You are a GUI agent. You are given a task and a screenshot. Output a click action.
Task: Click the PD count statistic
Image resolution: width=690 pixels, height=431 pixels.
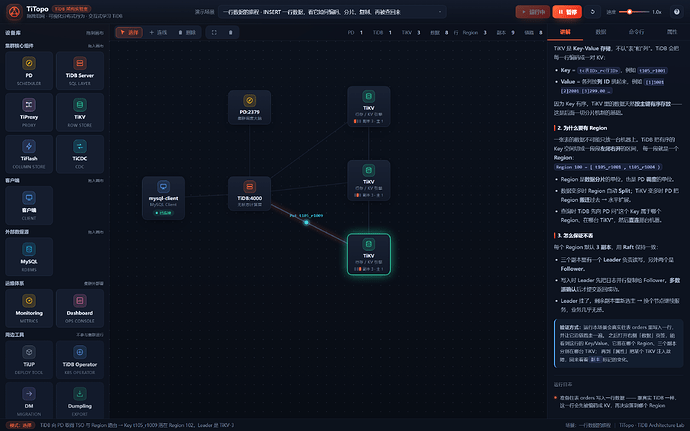355,33
